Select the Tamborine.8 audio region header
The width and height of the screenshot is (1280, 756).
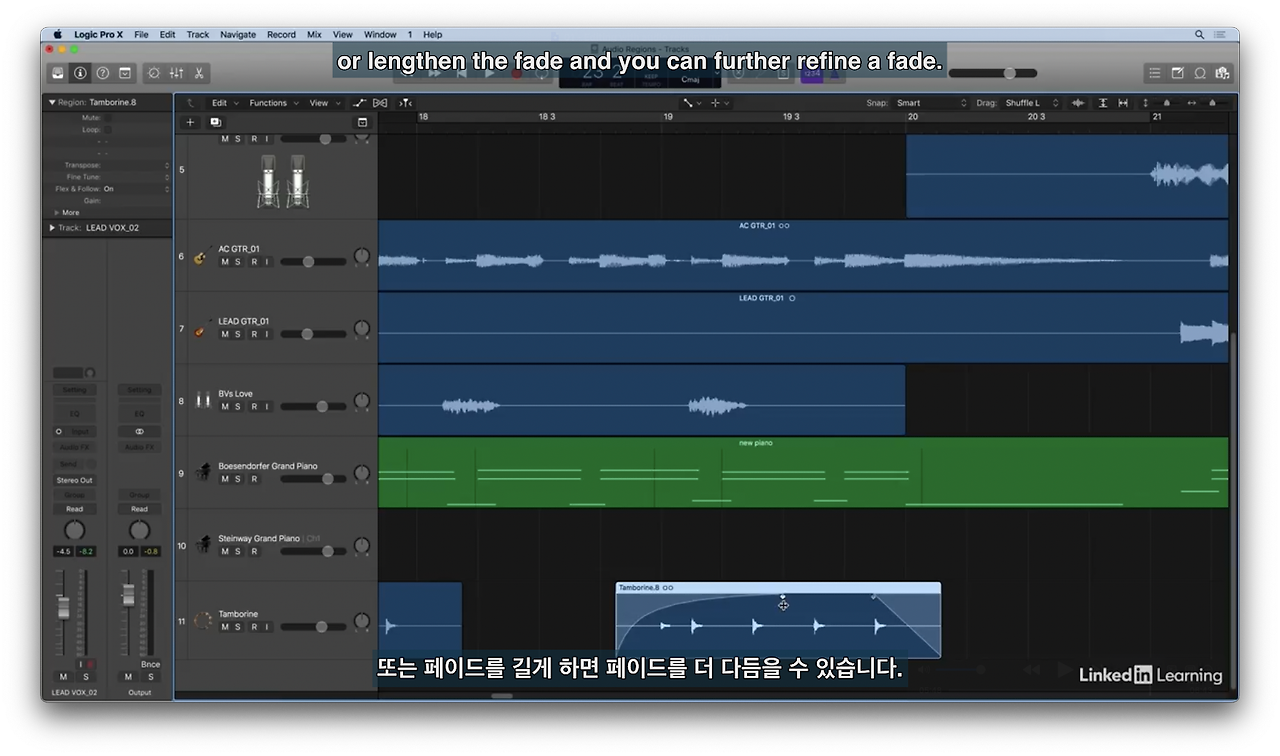pos(778,588)
